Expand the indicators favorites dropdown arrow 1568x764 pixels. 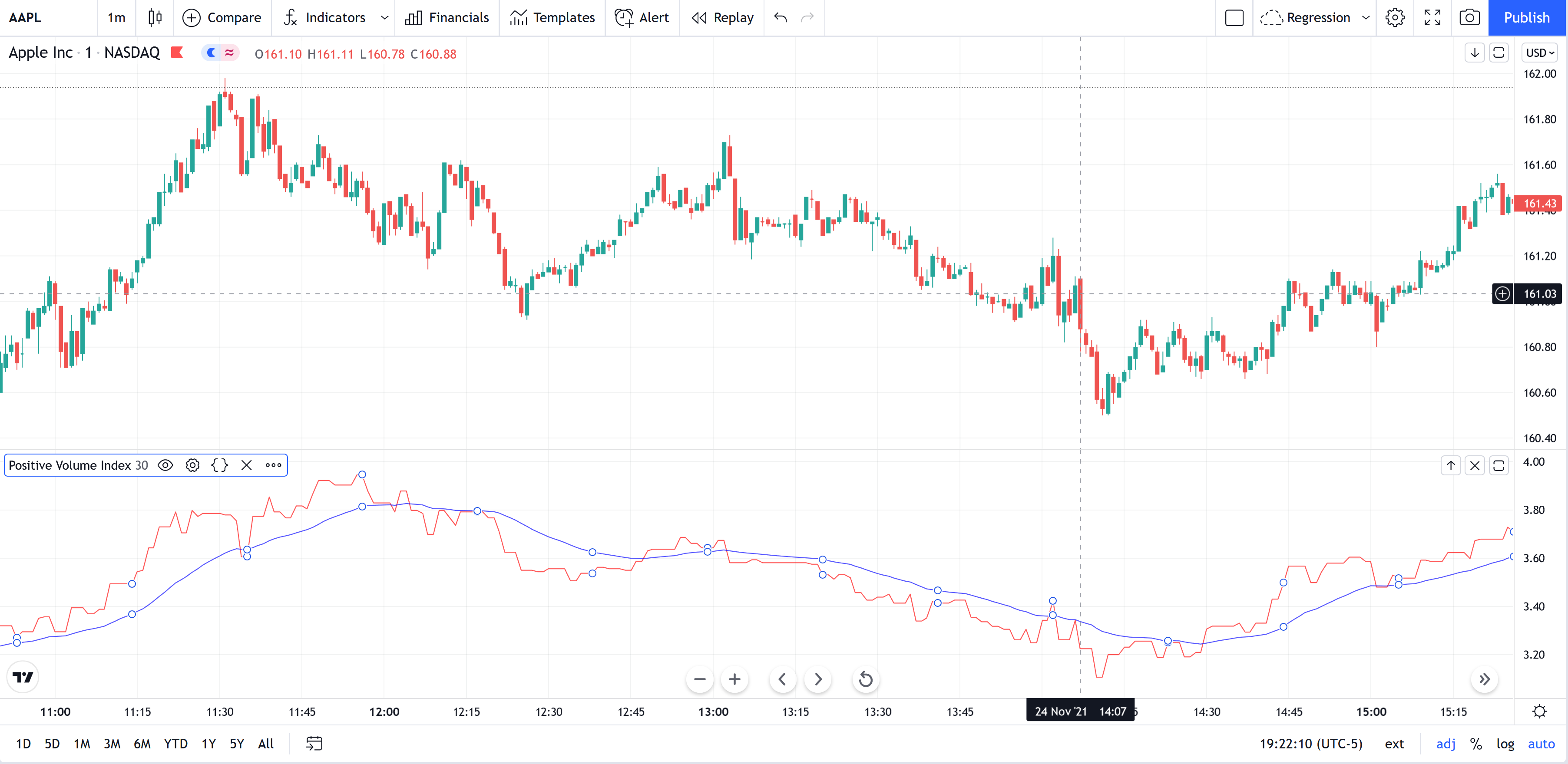(x=384, y=18)
